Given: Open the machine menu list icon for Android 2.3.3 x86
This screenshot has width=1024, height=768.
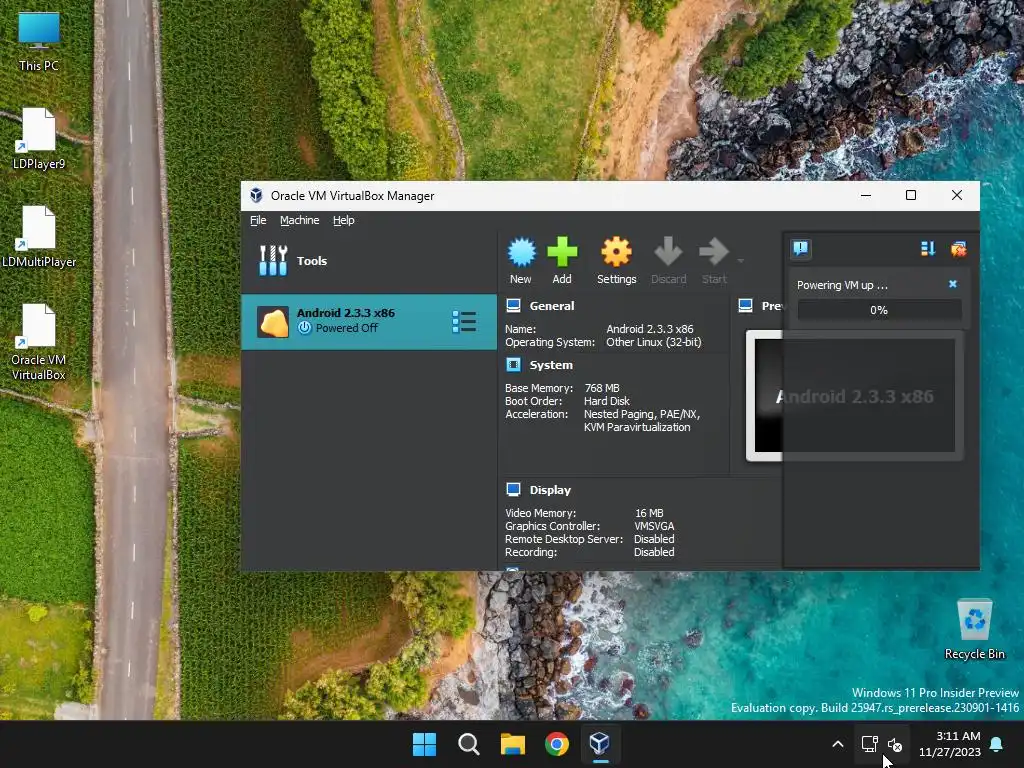Looking at the screenshot, I should [x=464, y=321].
